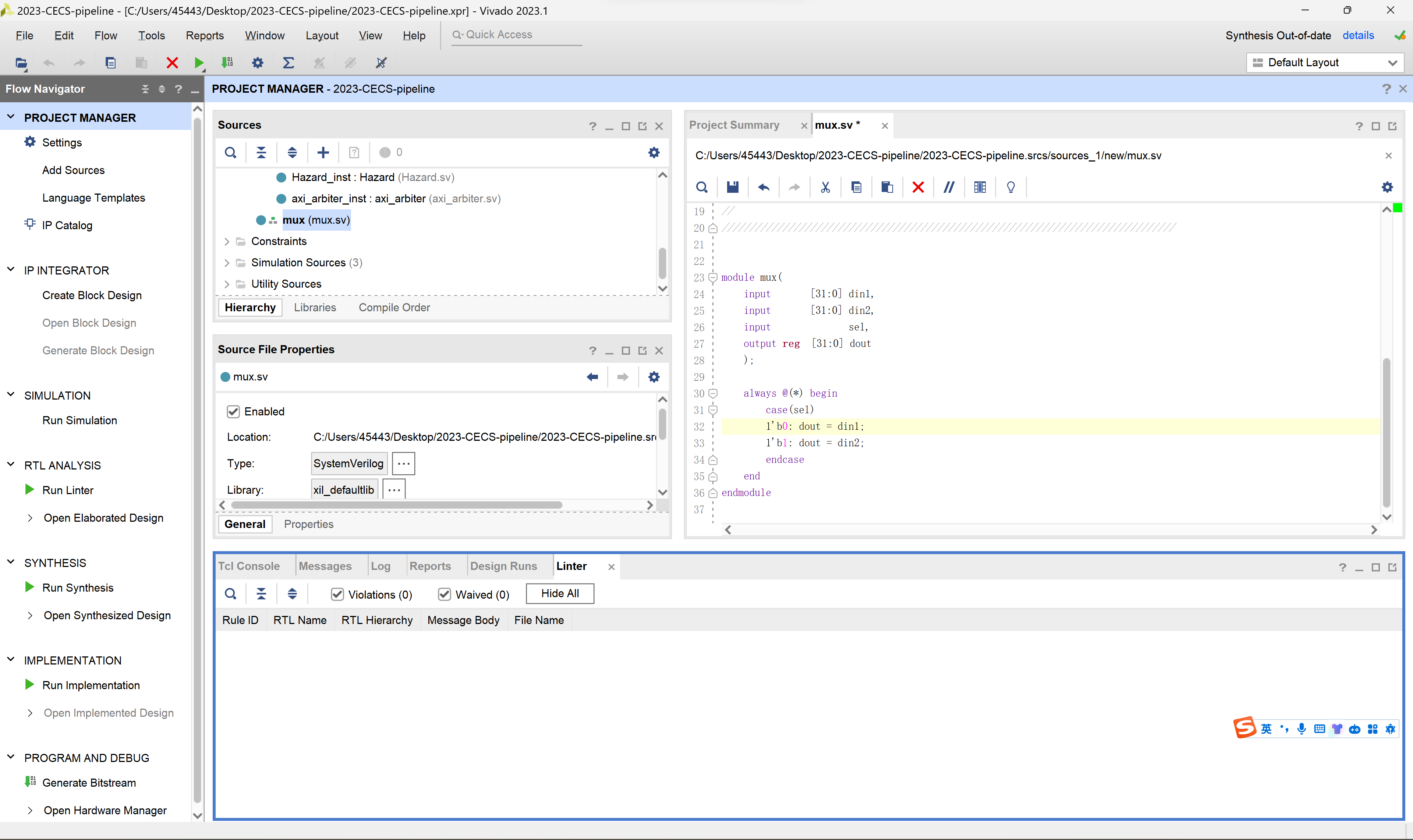Image resolution: width=1413 pixels, height=840 pixels.
Task: Toggle line comments with the // icon
Action: (949, 187)
